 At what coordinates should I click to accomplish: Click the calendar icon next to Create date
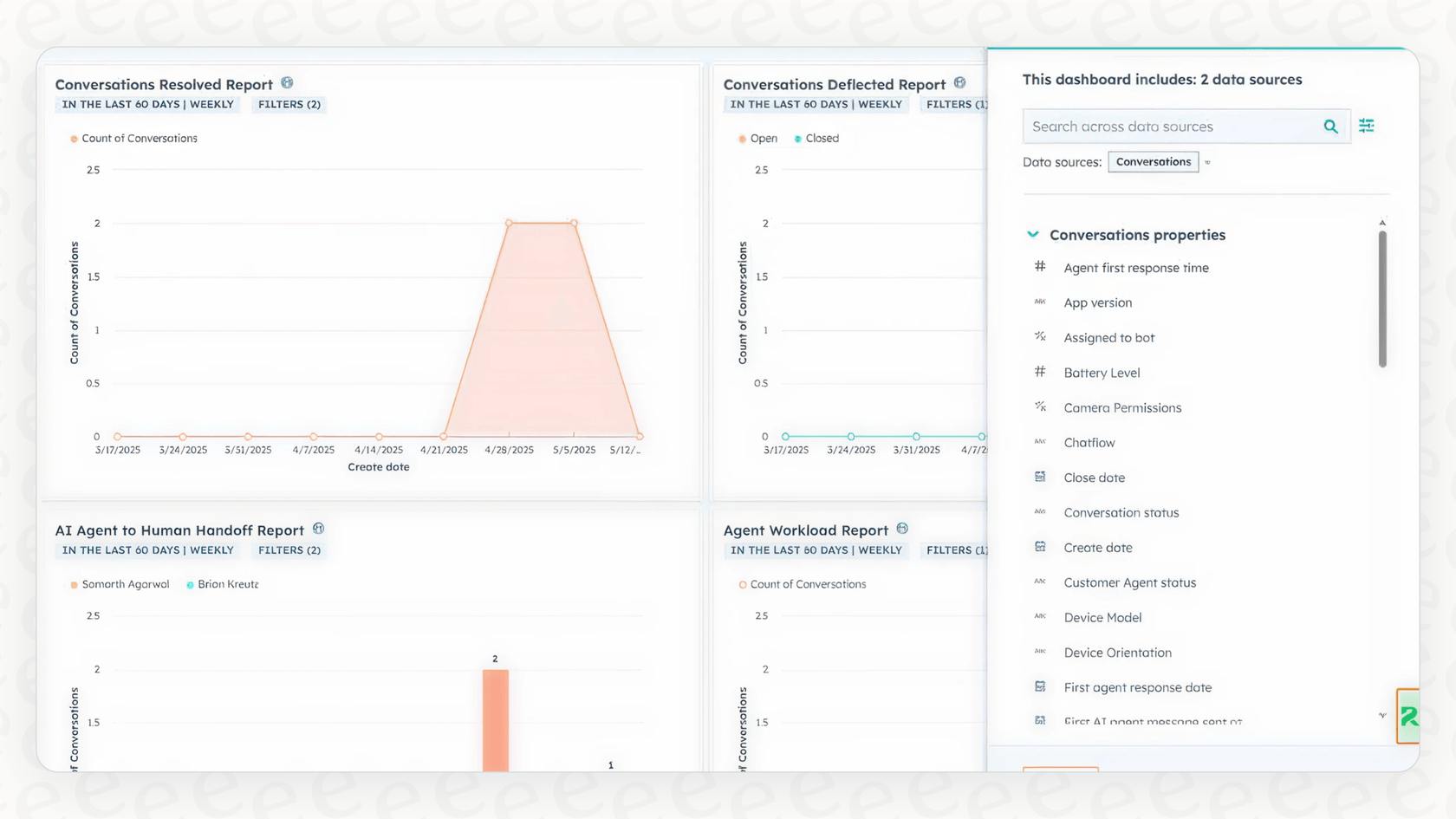tap(1039, 547)
